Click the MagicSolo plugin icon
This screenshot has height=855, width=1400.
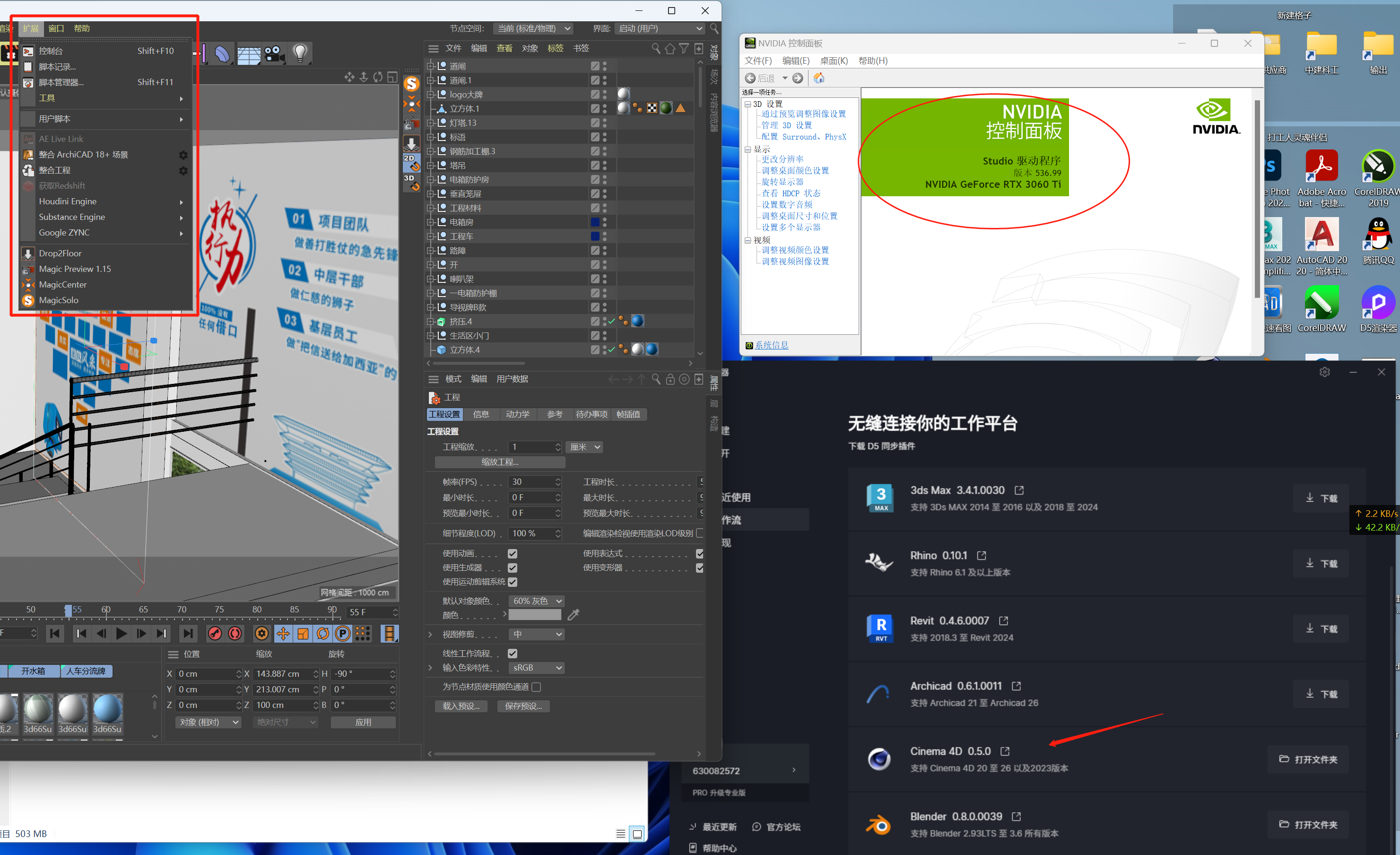click(28, 301)
